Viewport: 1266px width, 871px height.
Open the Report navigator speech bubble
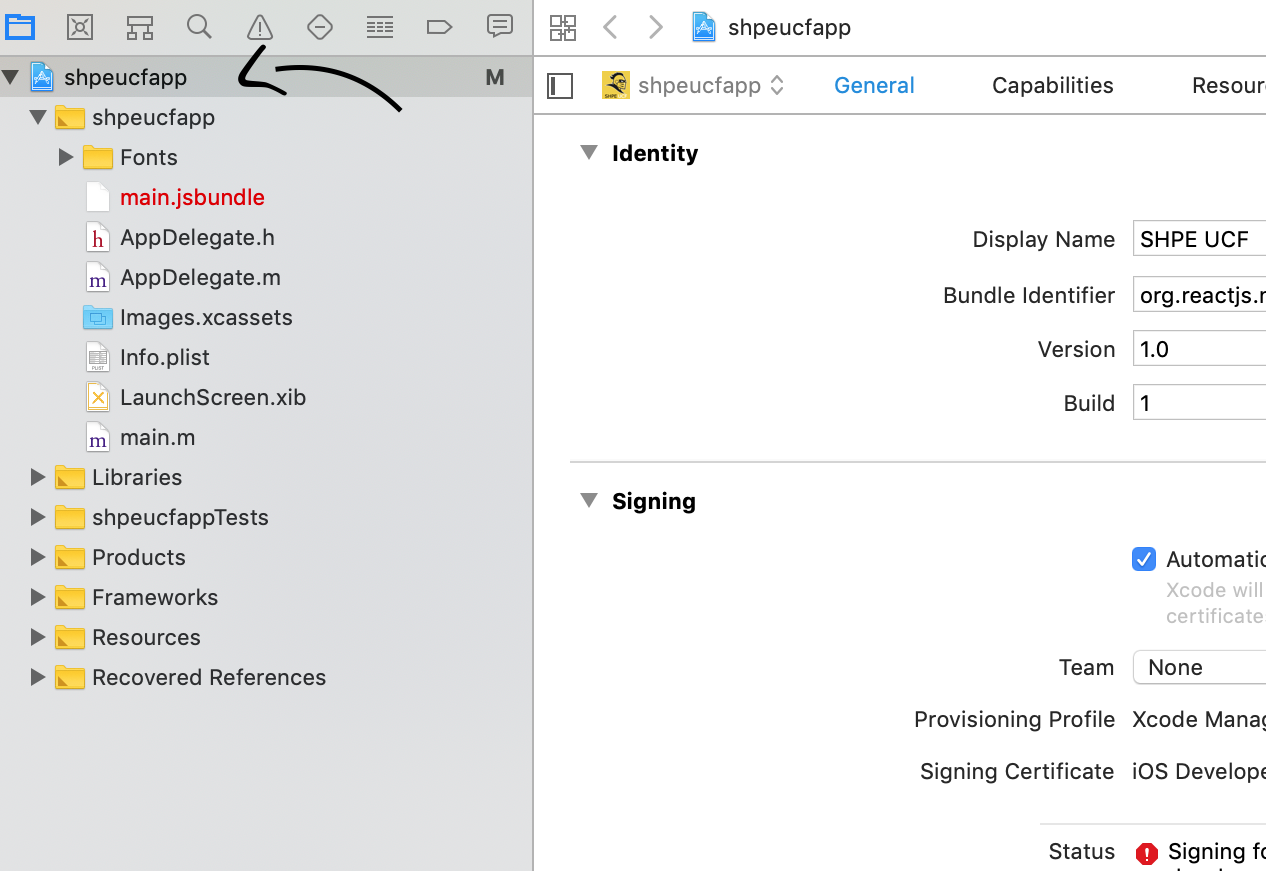pos(500,27)
